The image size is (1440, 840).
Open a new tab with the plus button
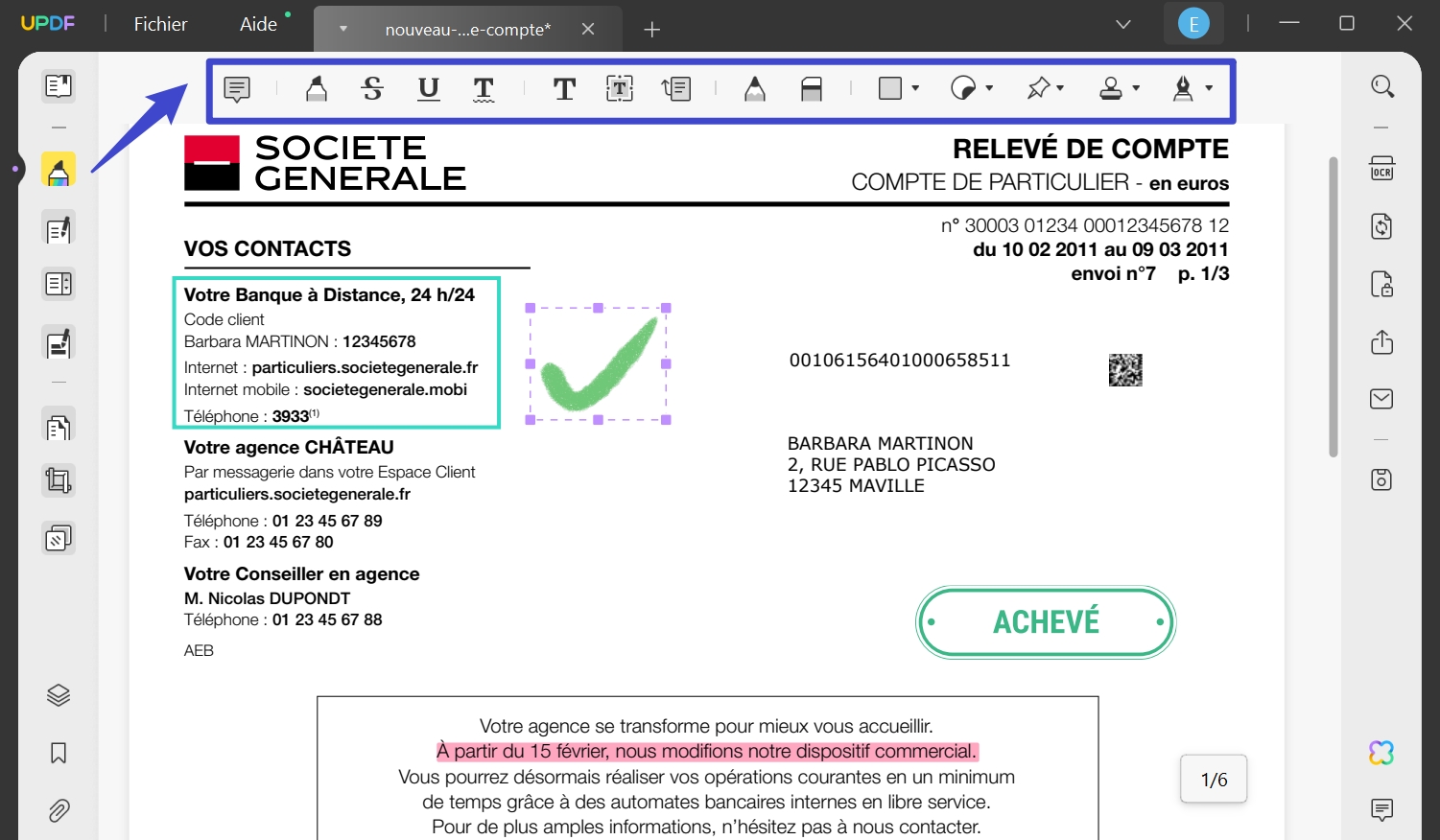(651, 29)
